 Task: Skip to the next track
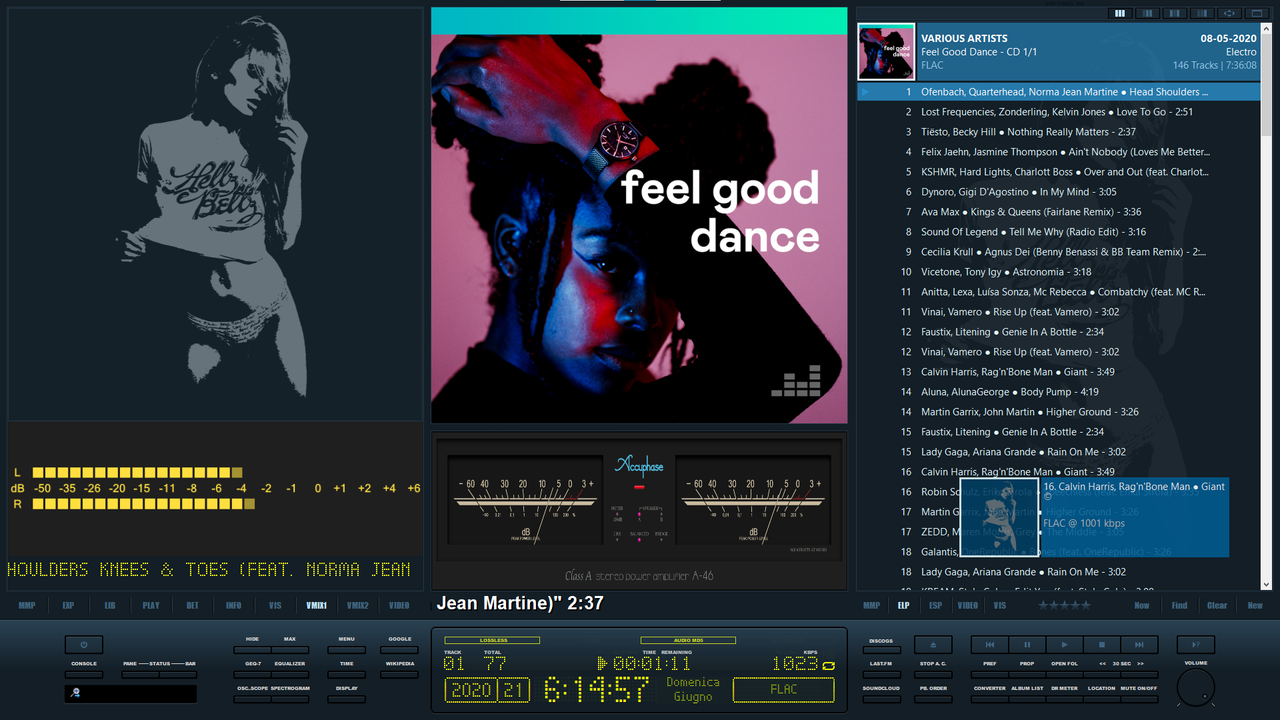(x=1139, y=645)
